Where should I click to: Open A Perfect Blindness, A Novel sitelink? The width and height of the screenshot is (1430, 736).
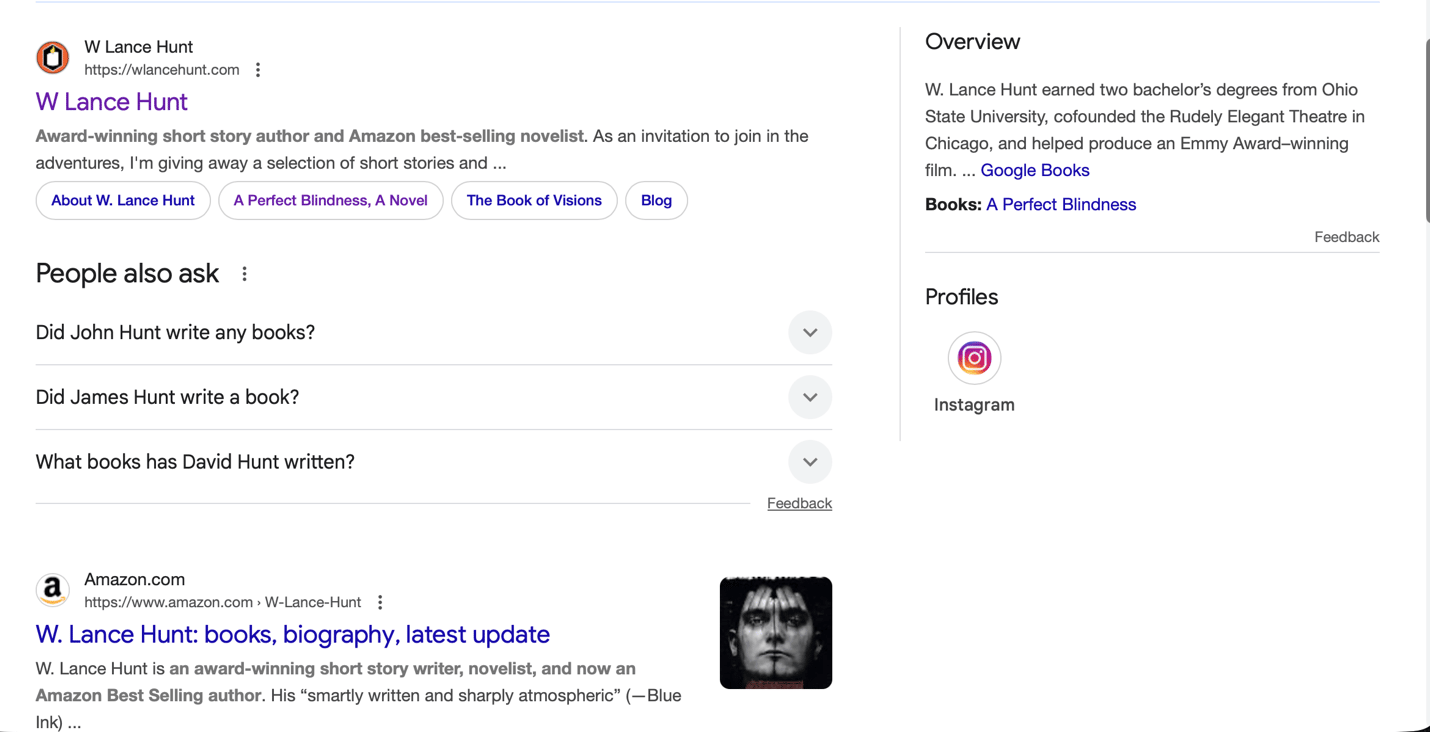pos(330,201)
